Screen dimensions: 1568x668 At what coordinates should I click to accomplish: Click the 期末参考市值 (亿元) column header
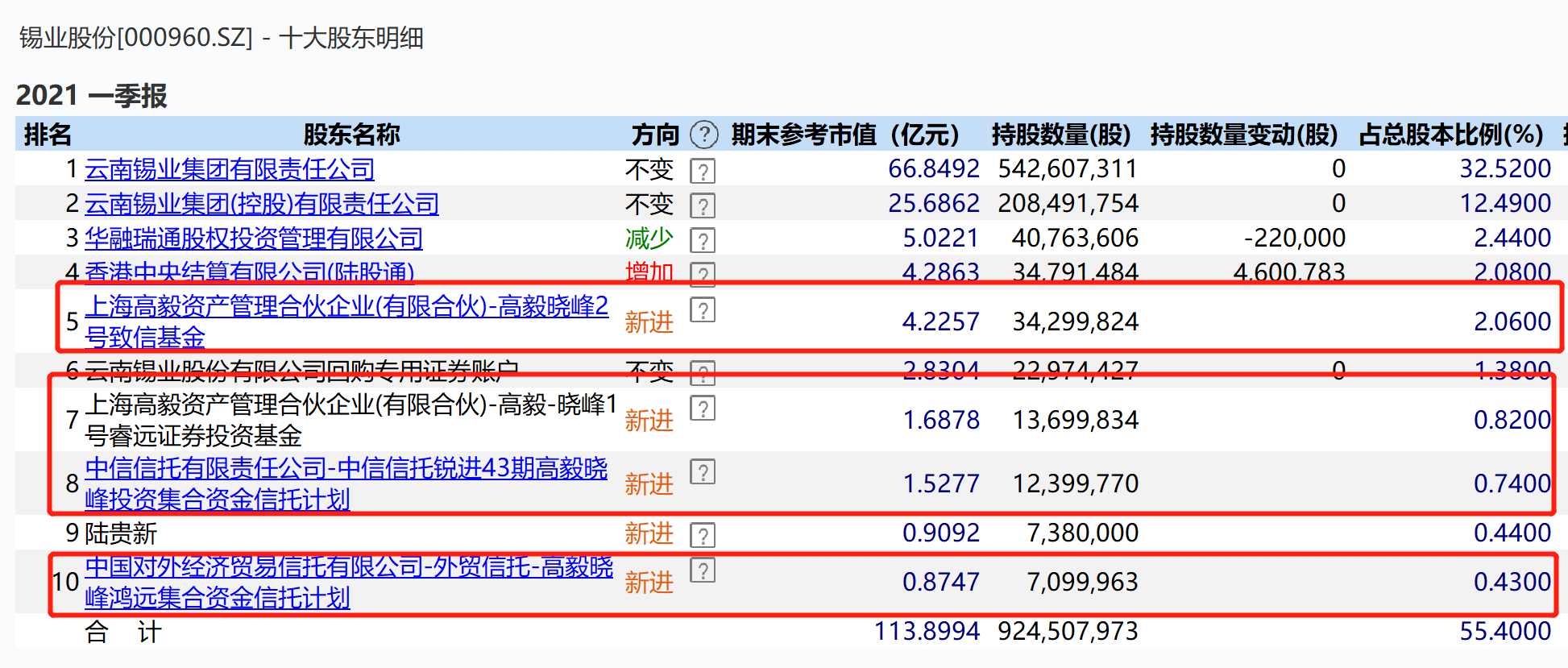[x=845, y=135]
